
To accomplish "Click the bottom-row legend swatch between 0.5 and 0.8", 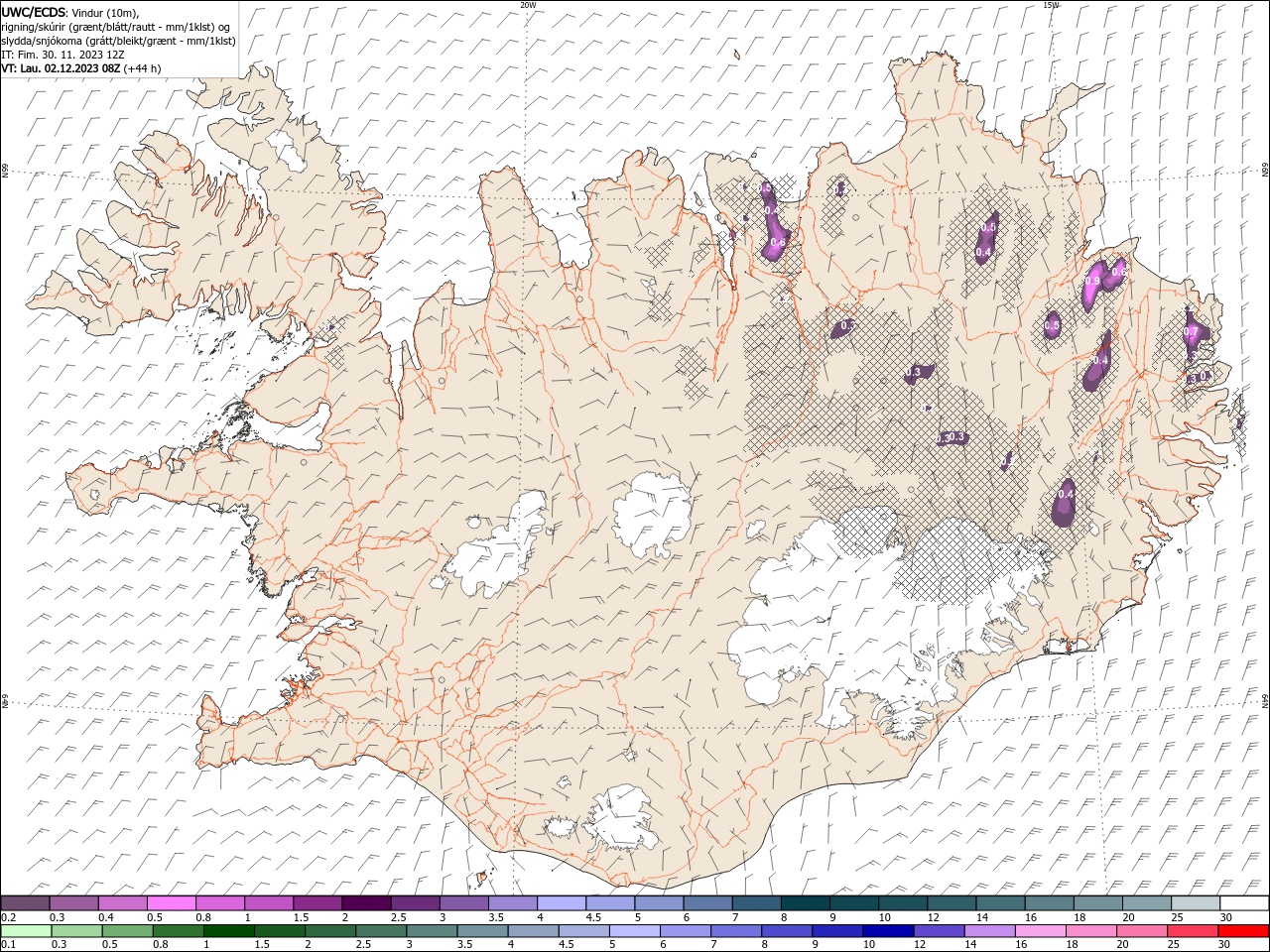I will 128,931.
